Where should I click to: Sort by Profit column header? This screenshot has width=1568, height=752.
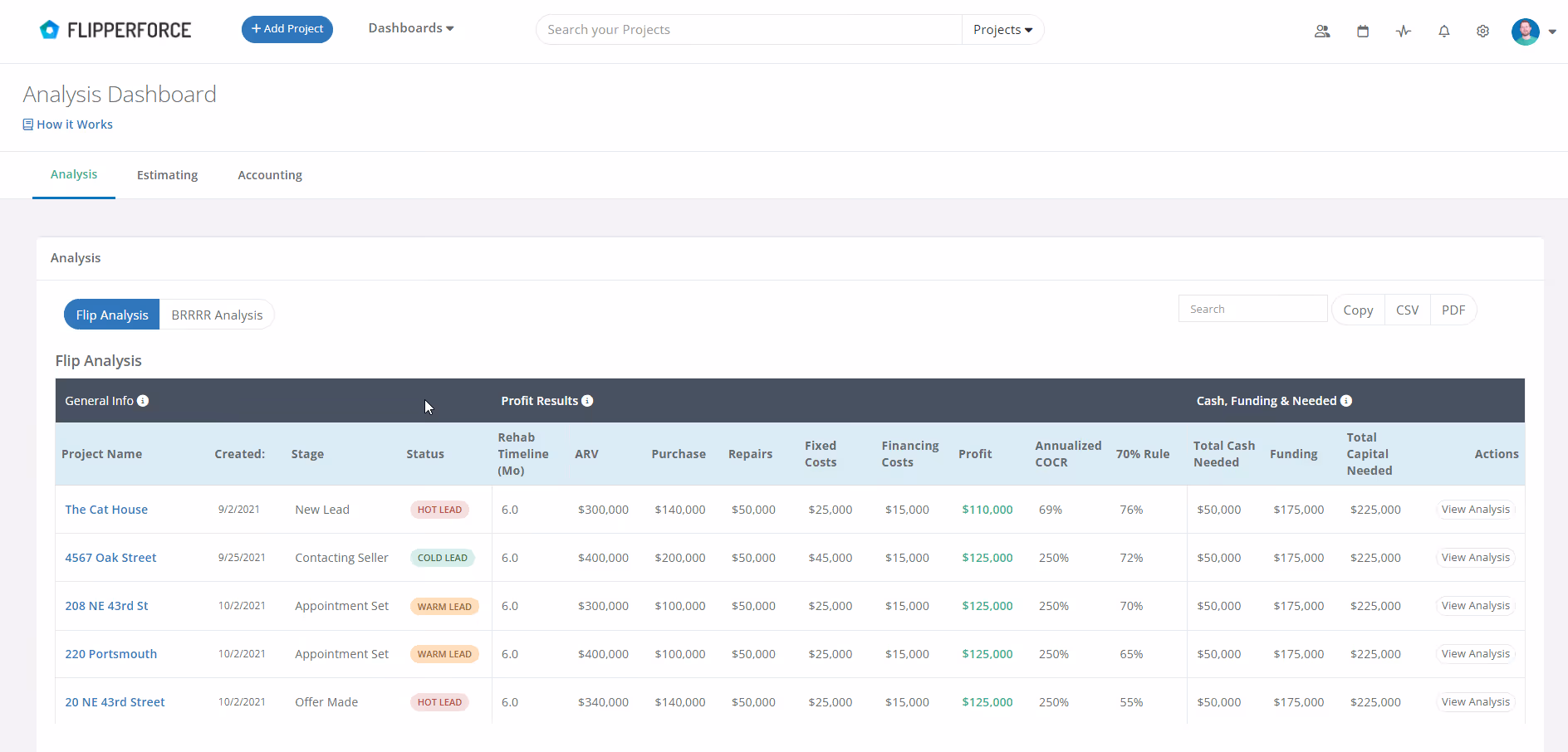pyautogui.click(x=975, y=454)
